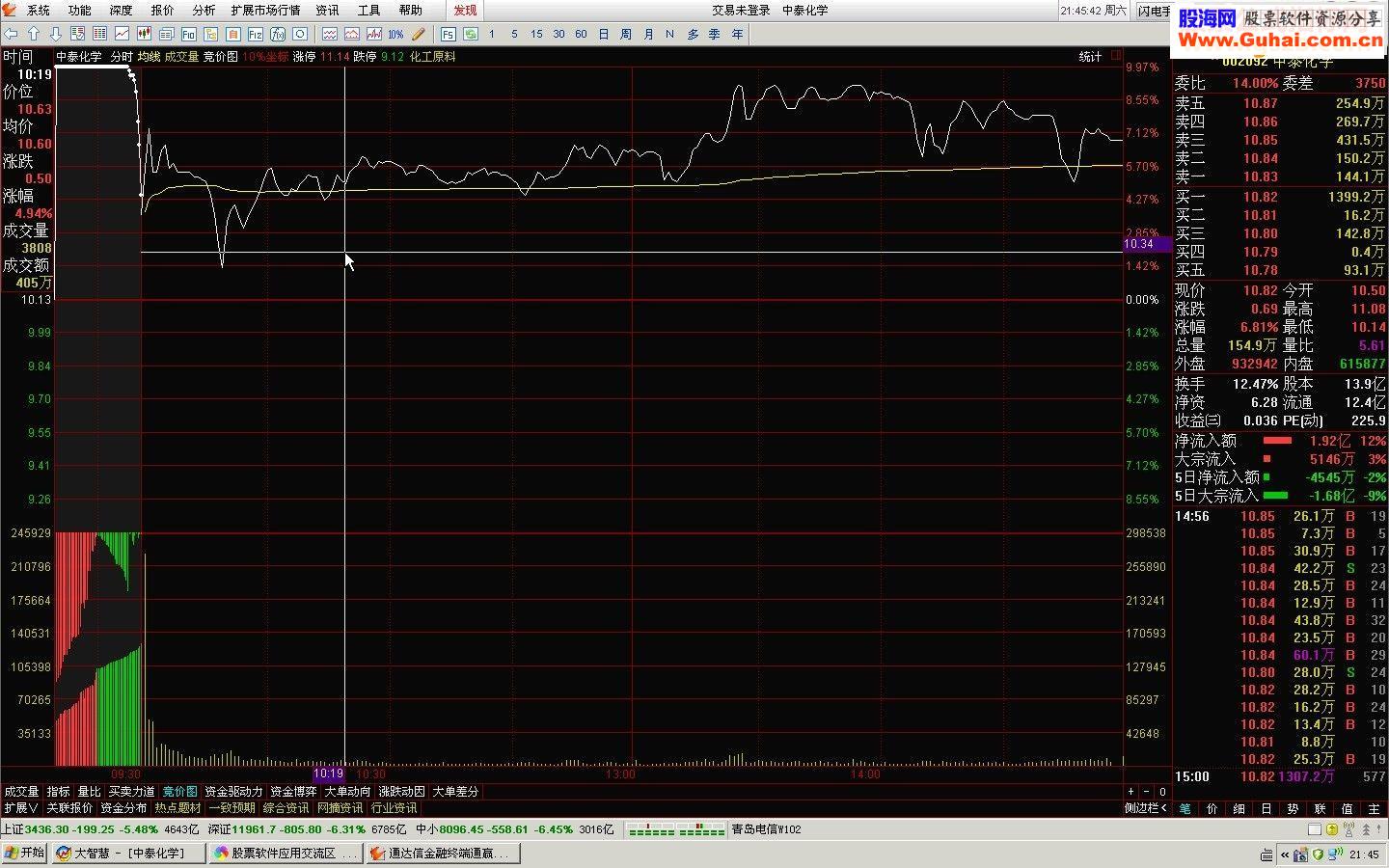Click the 发现 button
Image resolution: width=1389 pixels, height=868 pixels.
point(465,10)
